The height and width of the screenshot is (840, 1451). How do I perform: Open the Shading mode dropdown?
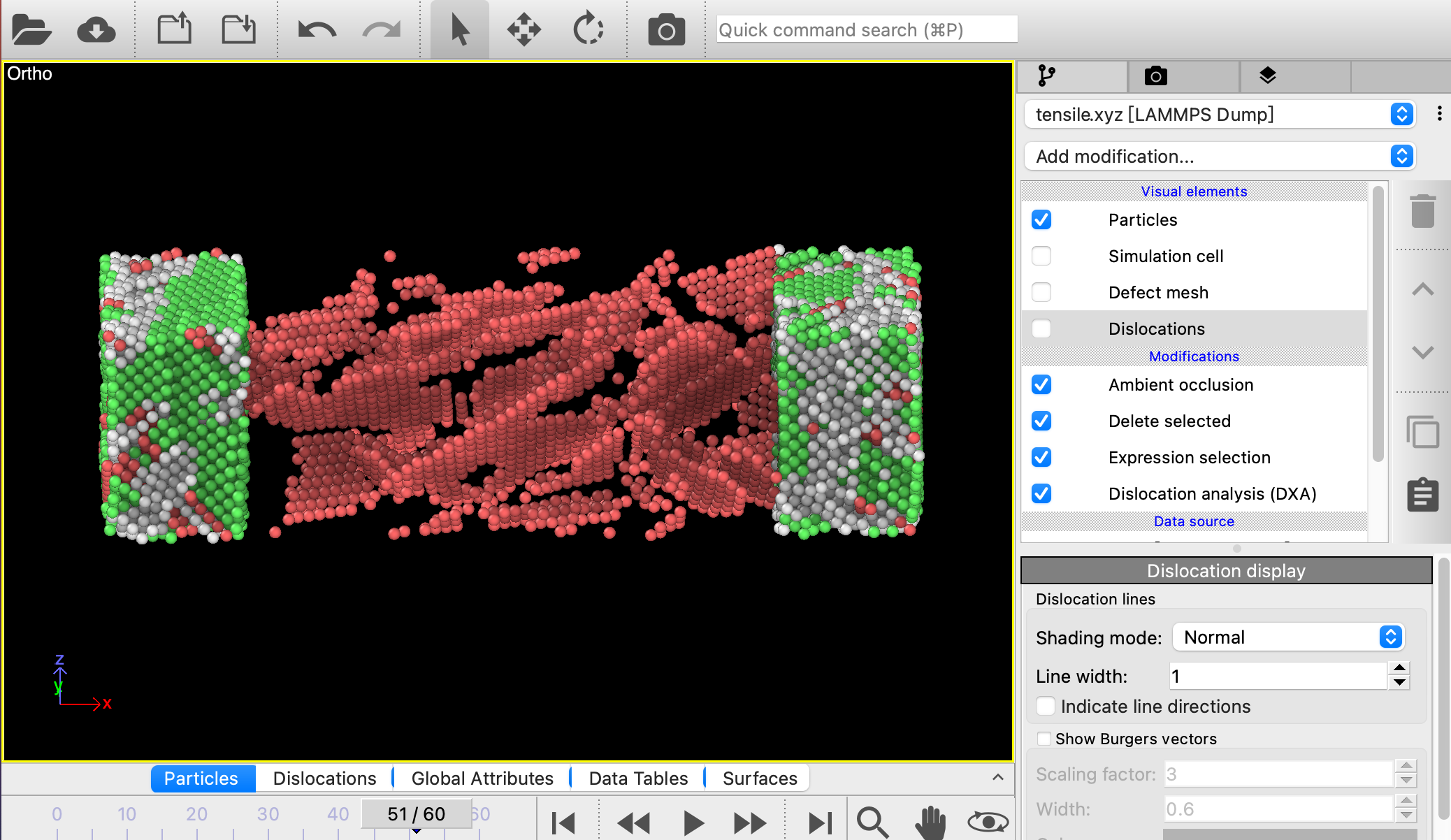(1287, 637)
